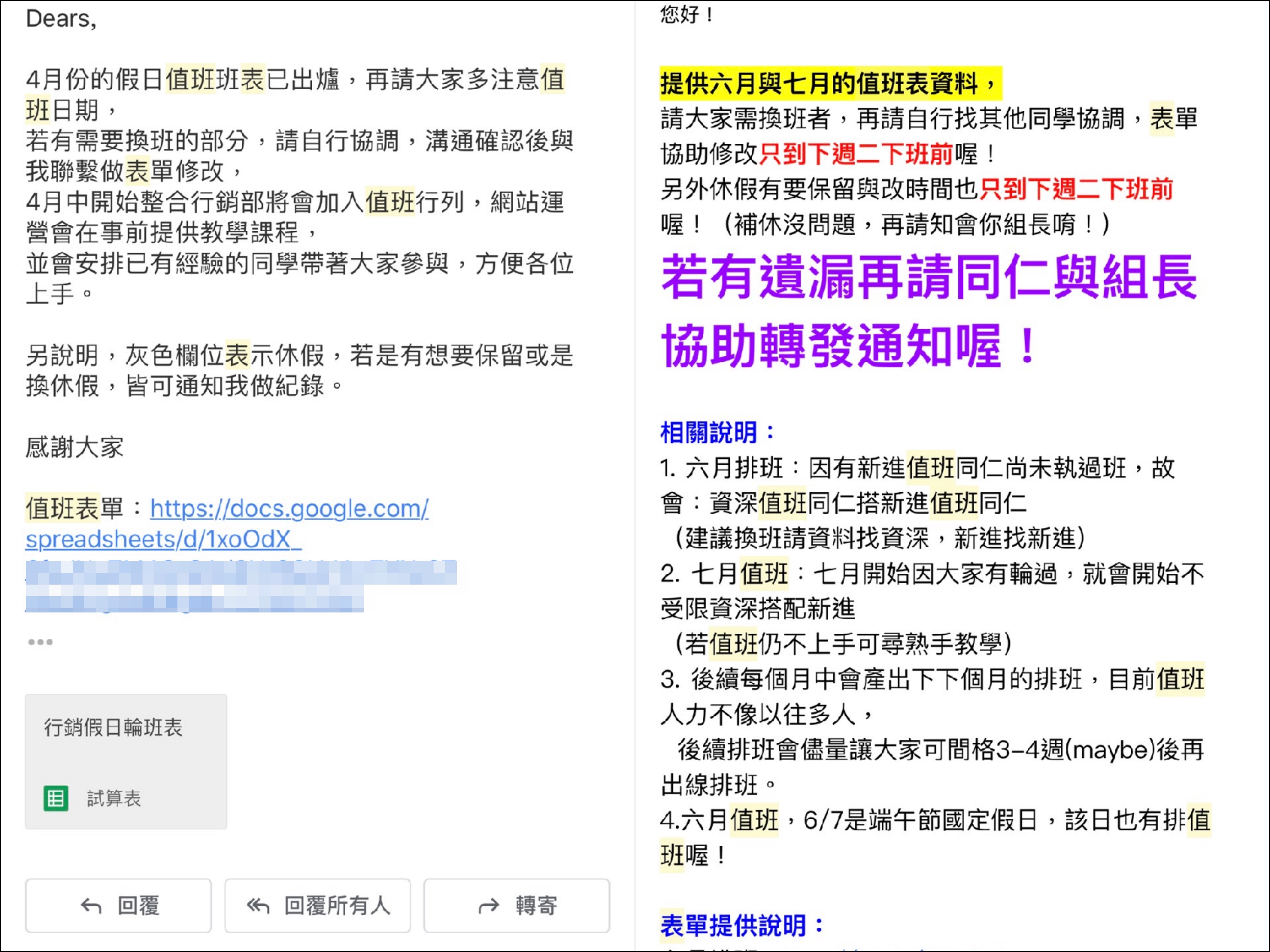Click the line starting 1. 六月排班
Screen dimensions: 1270x952
[x=918, y=468]
